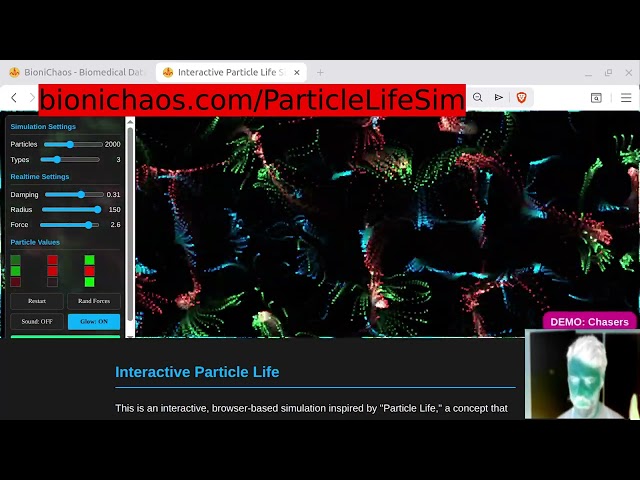Image resolution: width=640 pixels, height=480 pixels.
Task: Click the send/share arrow icon in address bar
Action: (498, 98)
